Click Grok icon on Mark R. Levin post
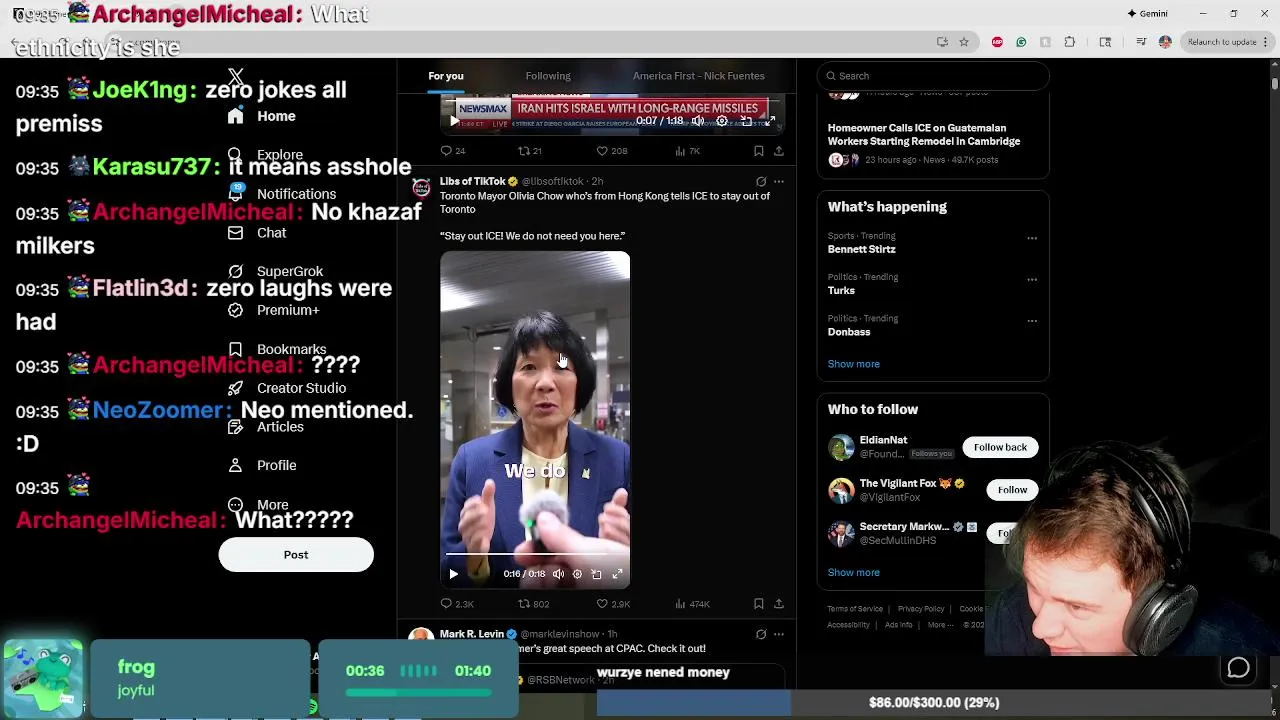The height and width of the screenshot is (720, 1280). coord(761,634)
